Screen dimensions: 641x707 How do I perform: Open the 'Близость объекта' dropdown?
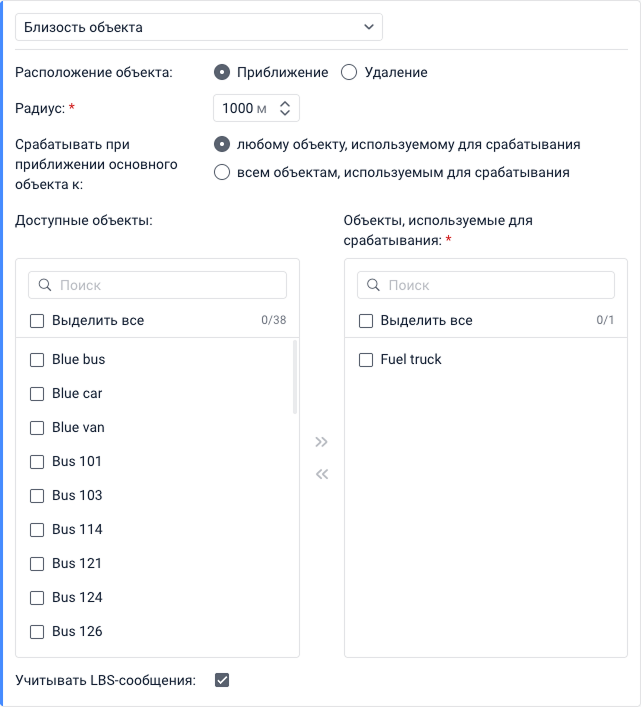tap(199, 27)
